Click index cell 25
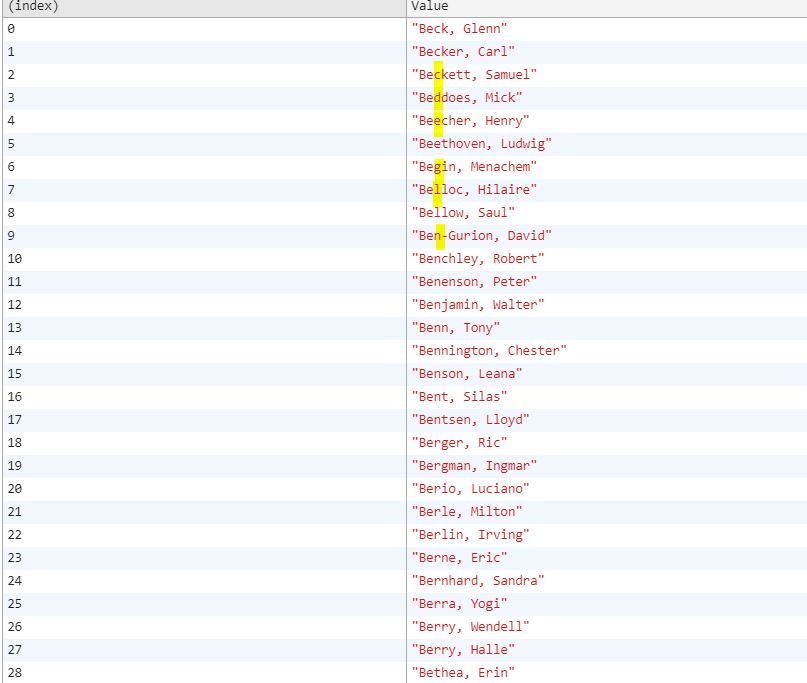The width and height of the screenshot is (807, 683). tap(204, 604)
